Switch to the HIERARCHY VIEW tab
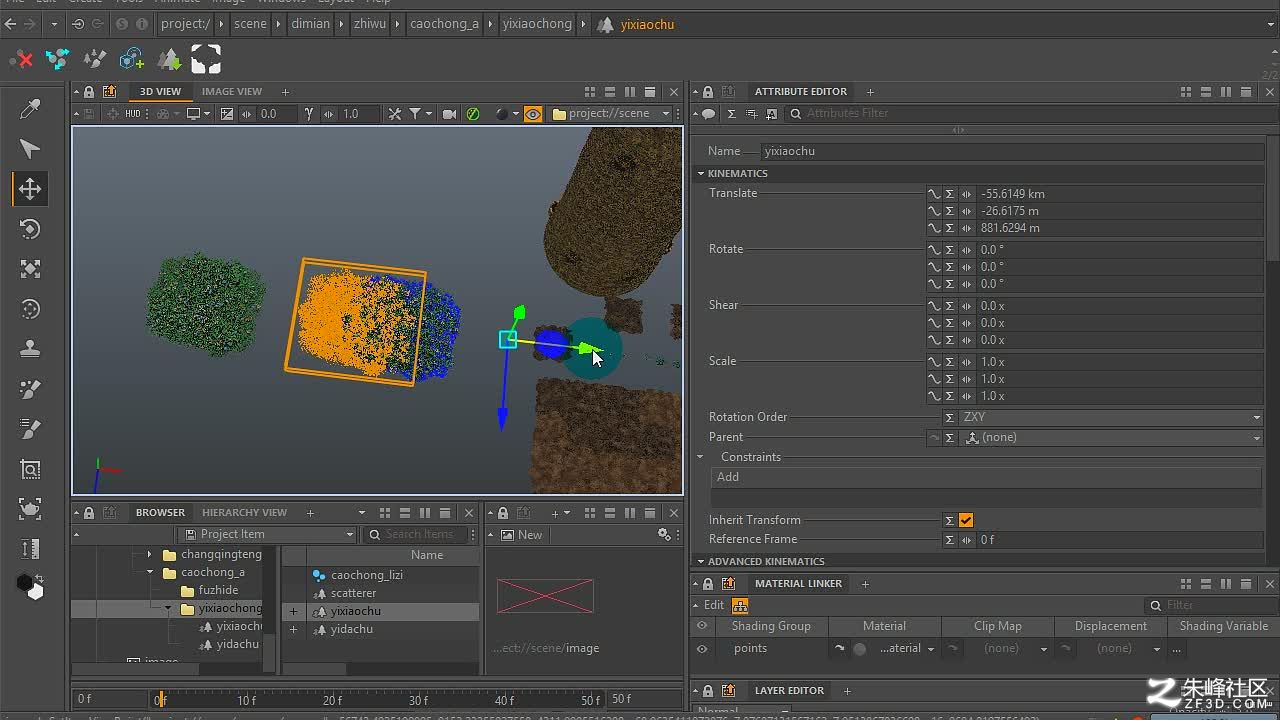This screenshot has width=1280, height=720. tap(245, 513)
